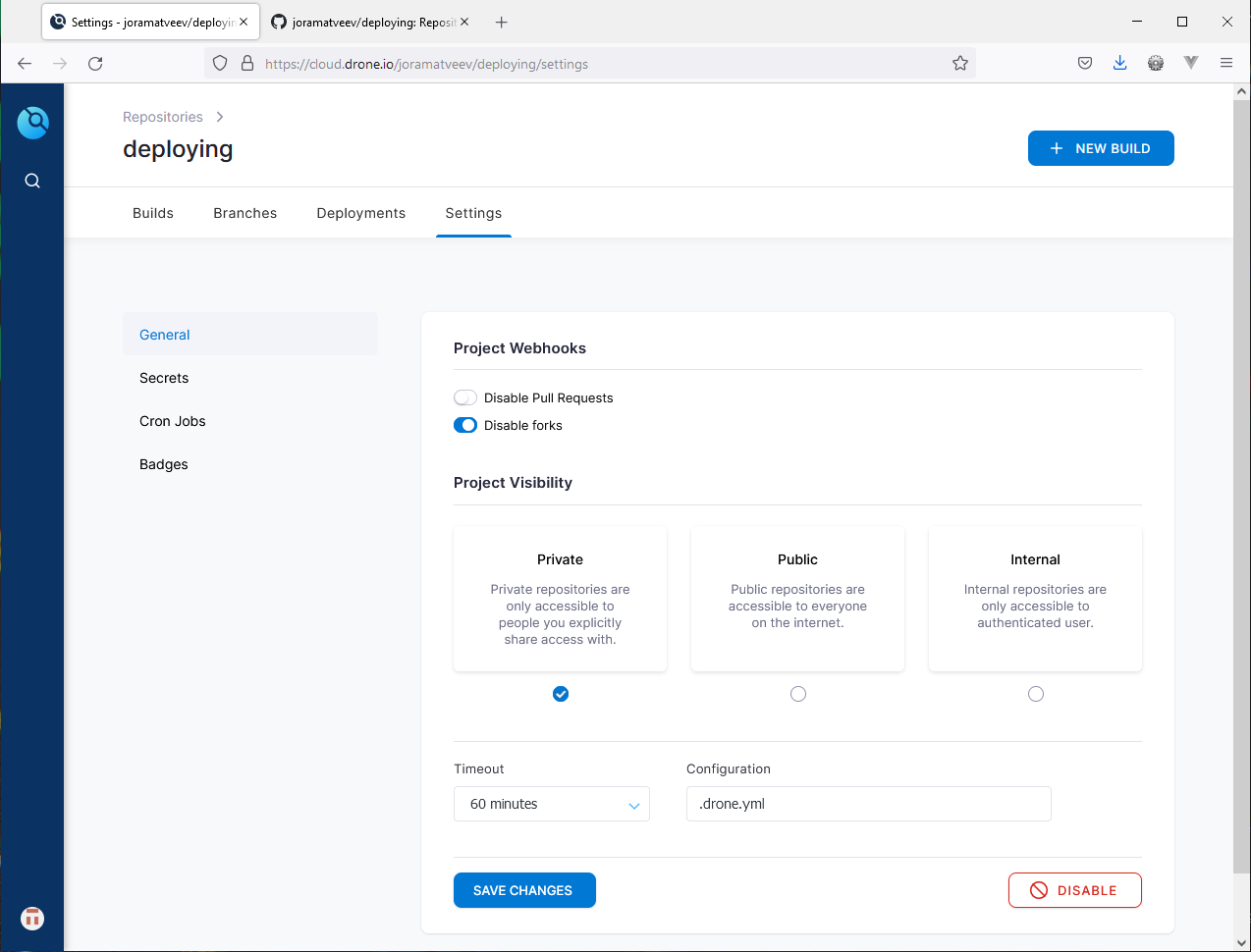1251x952 pixels.
Task: Click the Public visibility card
Action: pos(798,599)
